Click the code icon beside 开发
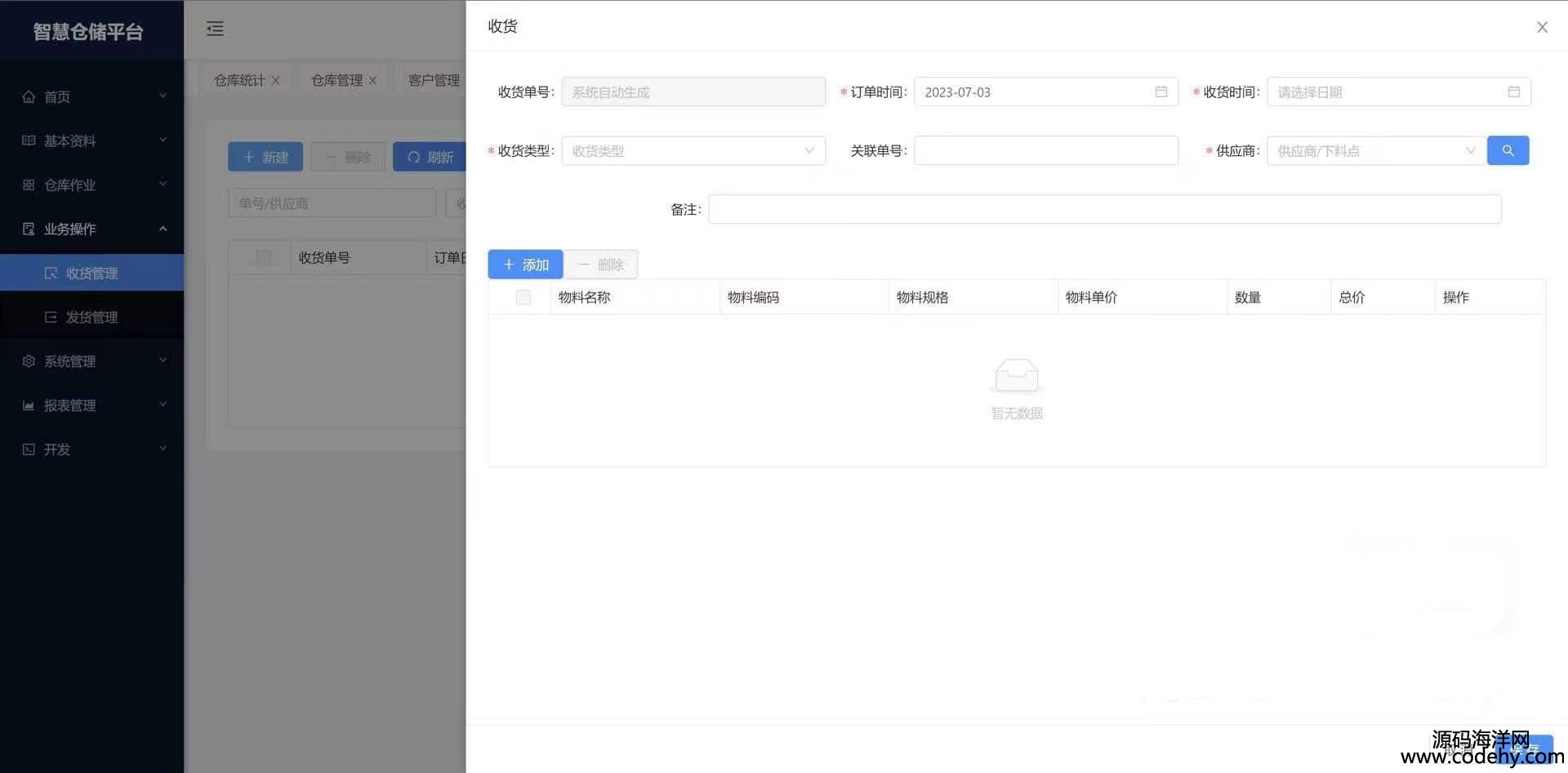 [x=29, y=449]
